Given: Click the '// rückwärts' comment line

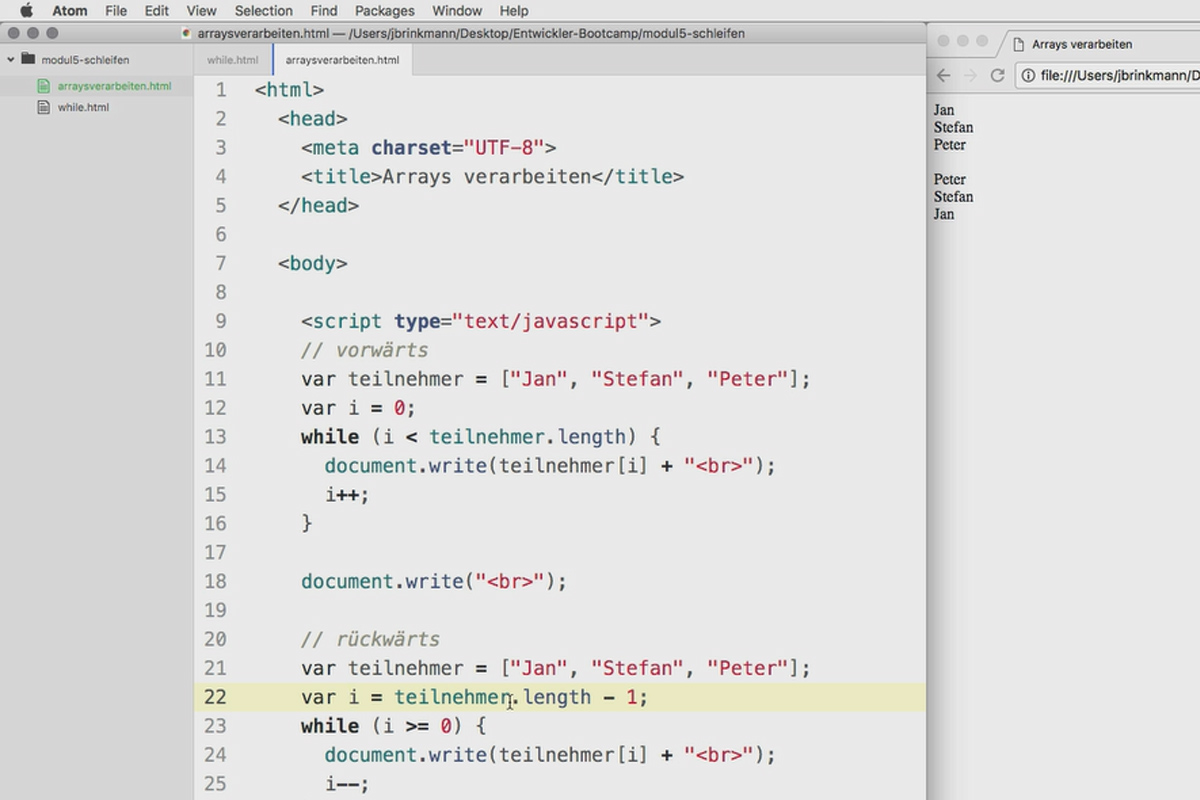Looking at the screenshot, I should (x=370, y=639).
